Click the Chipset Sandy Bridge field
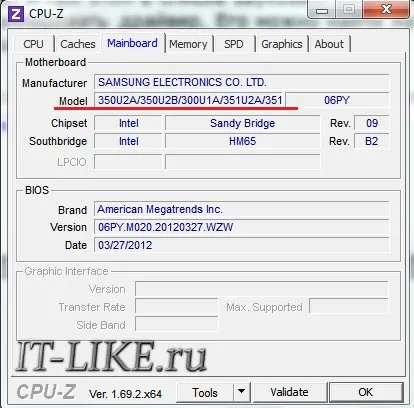Screen dimensions: 414x408 tap(242, 123)
